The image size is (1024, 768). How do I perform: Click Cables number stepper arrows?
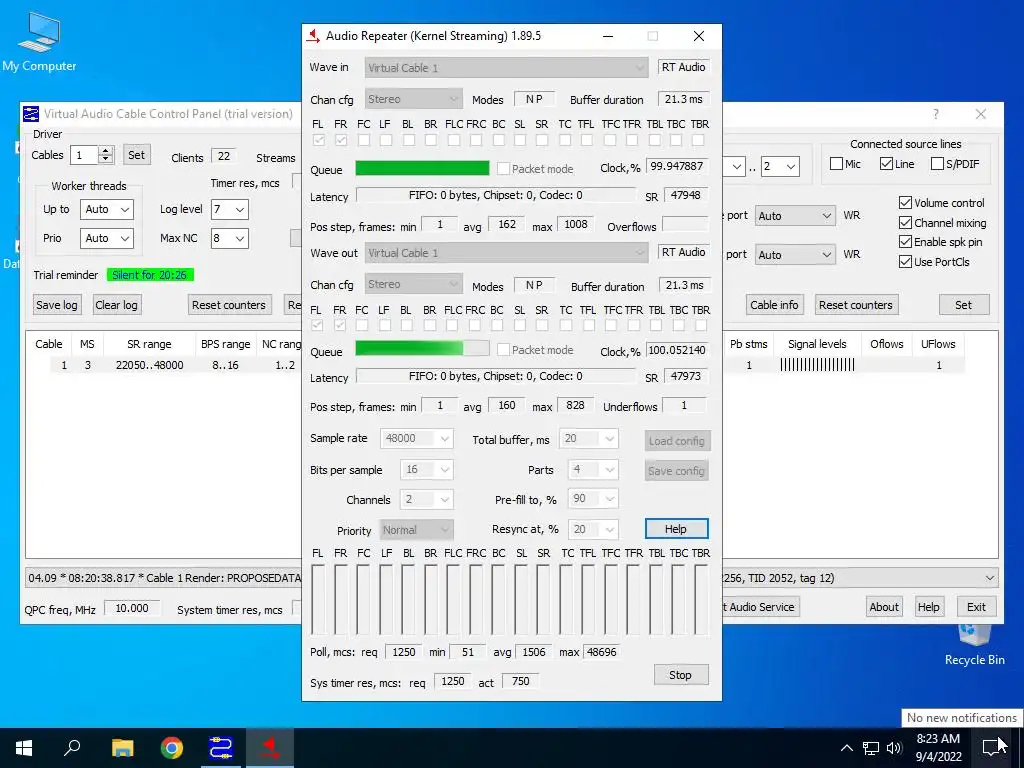point(106,155)
